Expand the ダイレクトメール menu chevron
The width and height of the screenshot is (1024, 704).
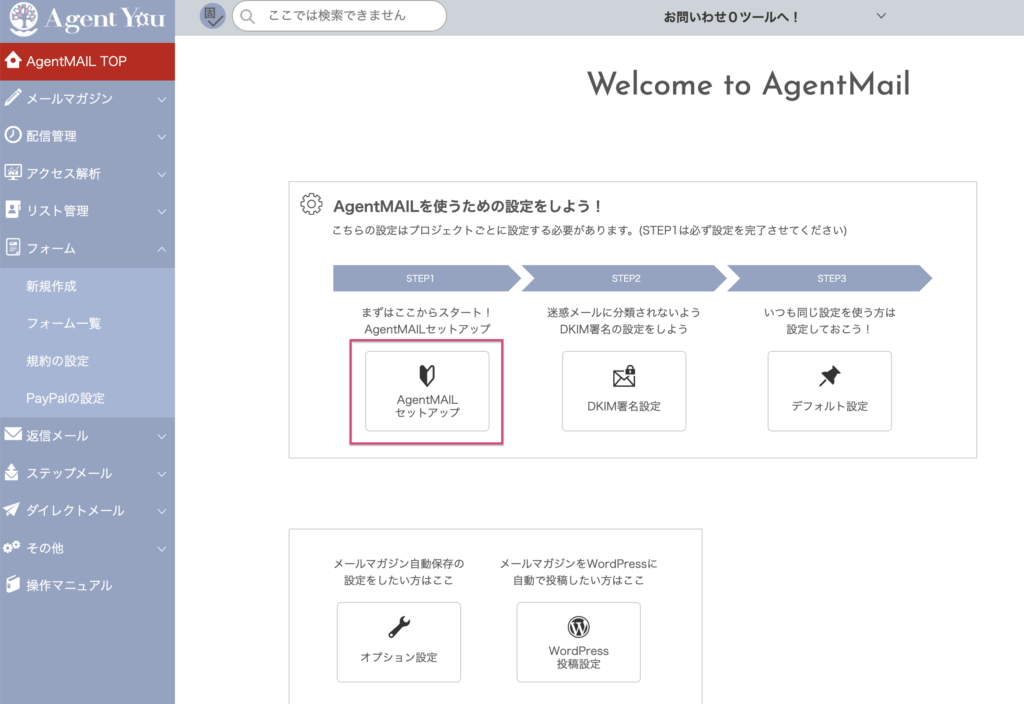[x=162, y=511]
